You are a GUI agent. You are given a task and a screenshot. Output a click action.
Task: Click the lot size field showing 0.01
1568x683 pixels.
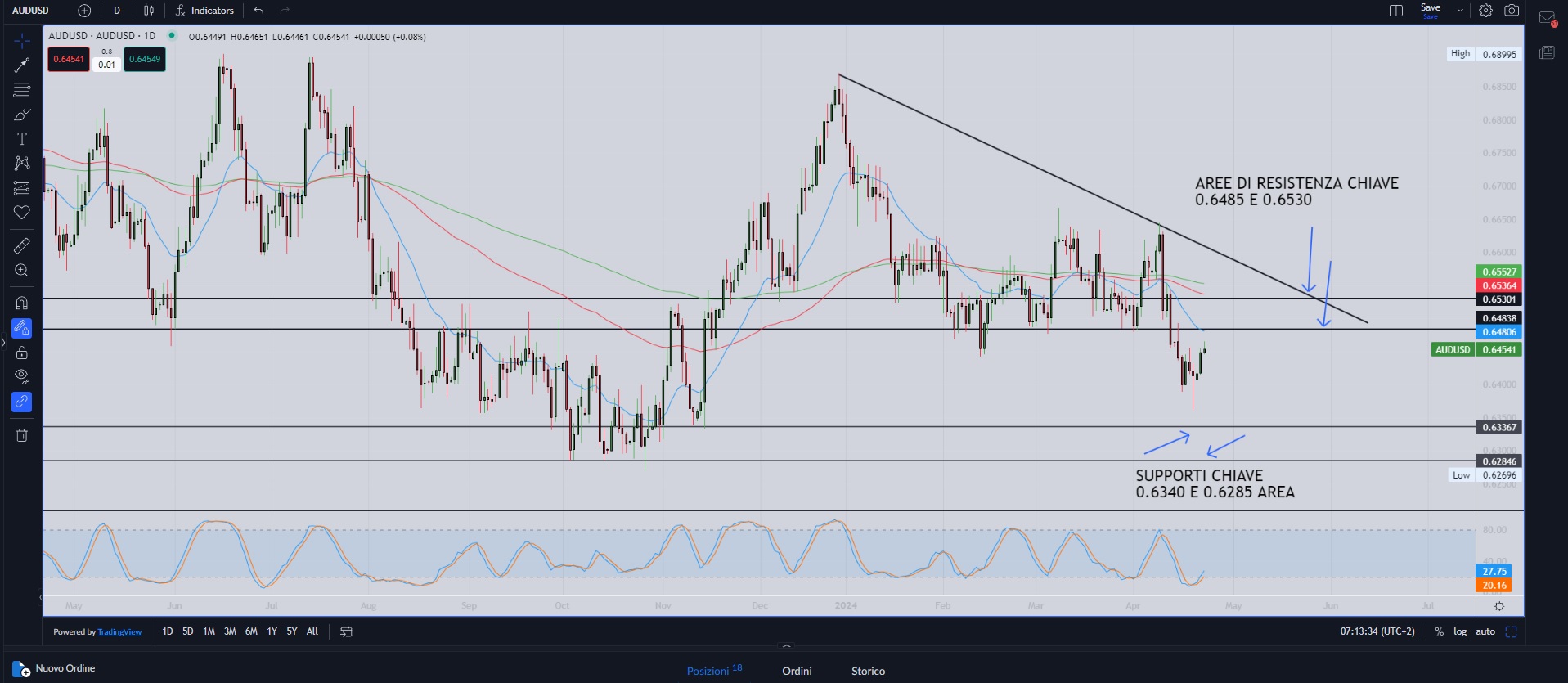pos(106,65)
